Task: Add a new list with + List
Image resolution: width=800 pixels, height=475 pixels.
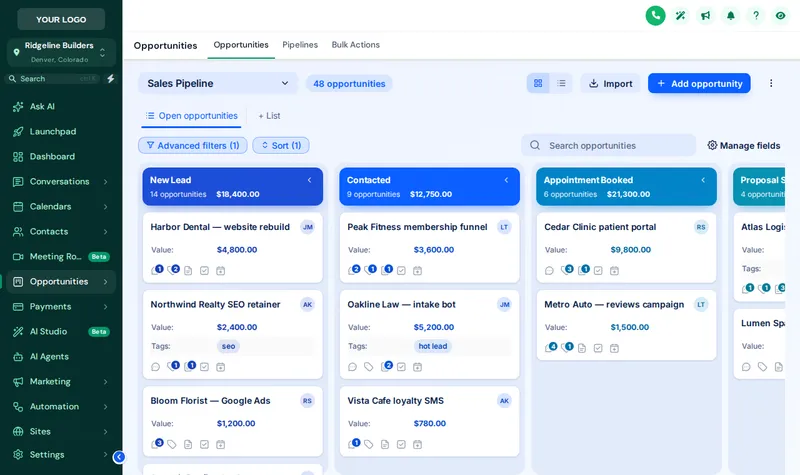Action: tap(269, 116)
